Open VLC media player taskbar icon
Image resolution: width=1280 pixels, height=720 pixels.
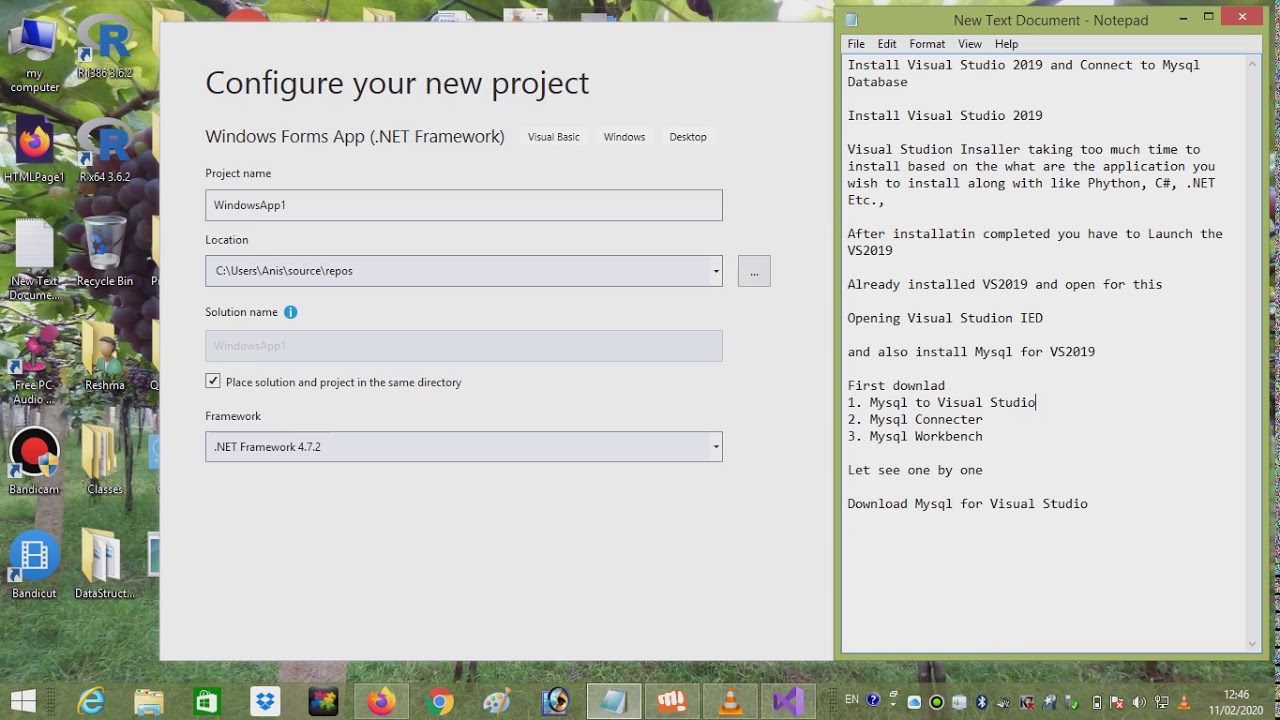tap(731, 702)
